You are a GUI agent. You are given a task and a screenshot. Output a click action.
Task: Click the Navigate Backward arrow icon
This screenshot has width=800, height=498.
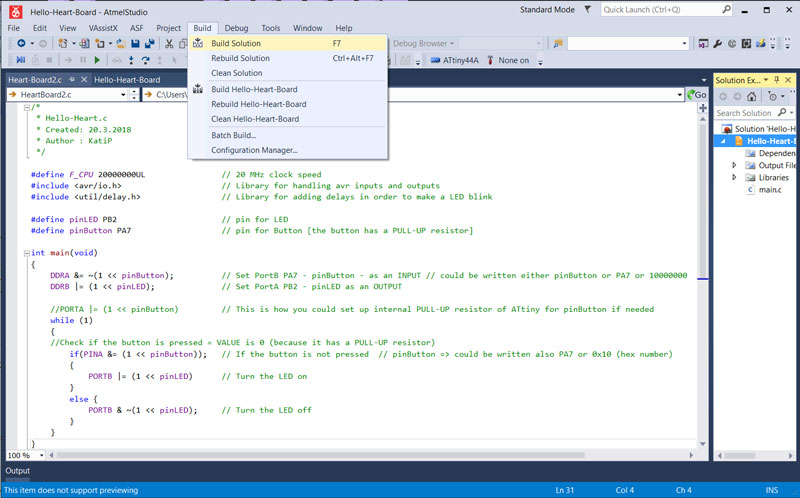point(21,43)
